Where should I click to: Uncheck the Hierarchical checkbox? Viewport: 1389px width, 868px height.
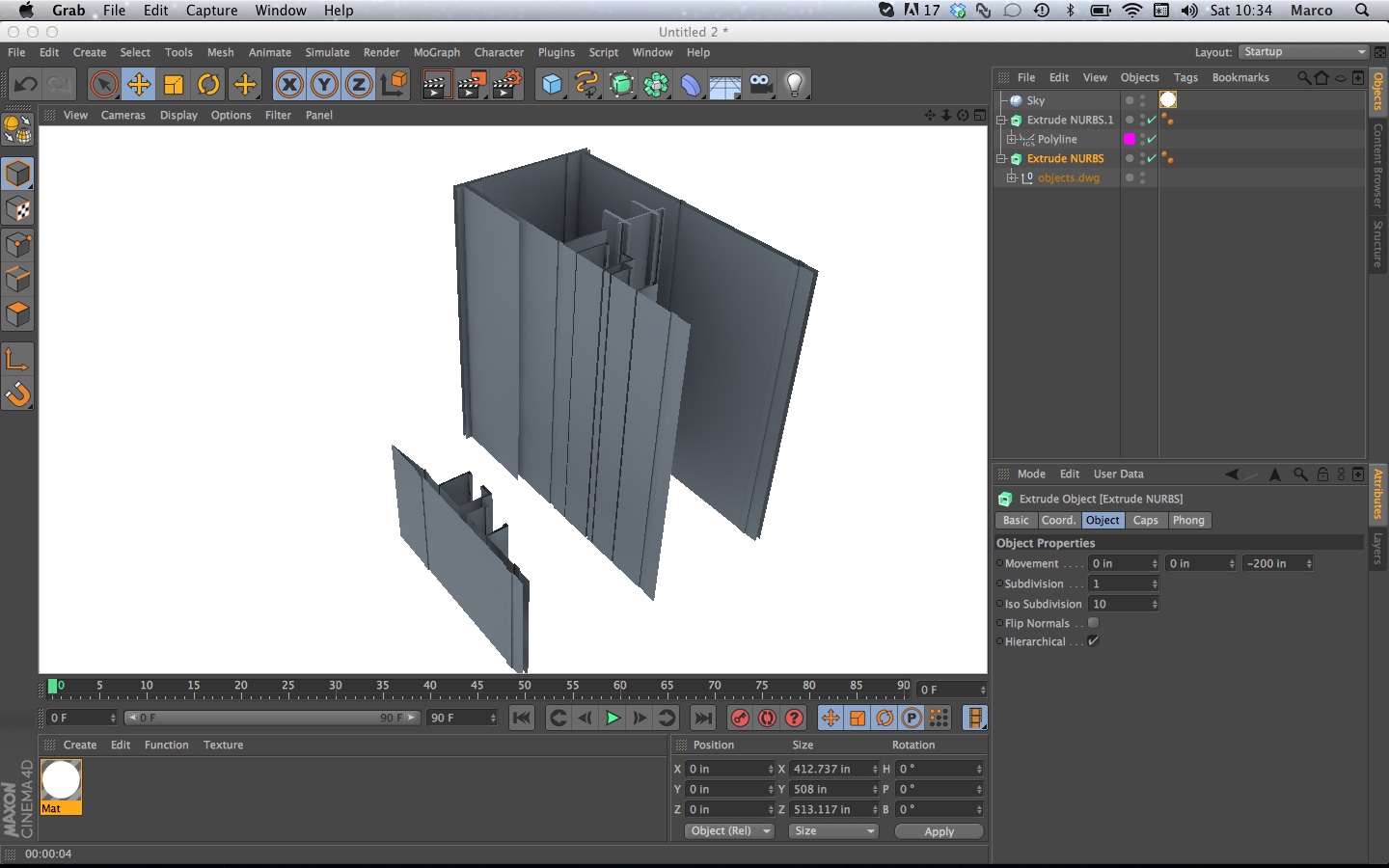click(1093, 641)
